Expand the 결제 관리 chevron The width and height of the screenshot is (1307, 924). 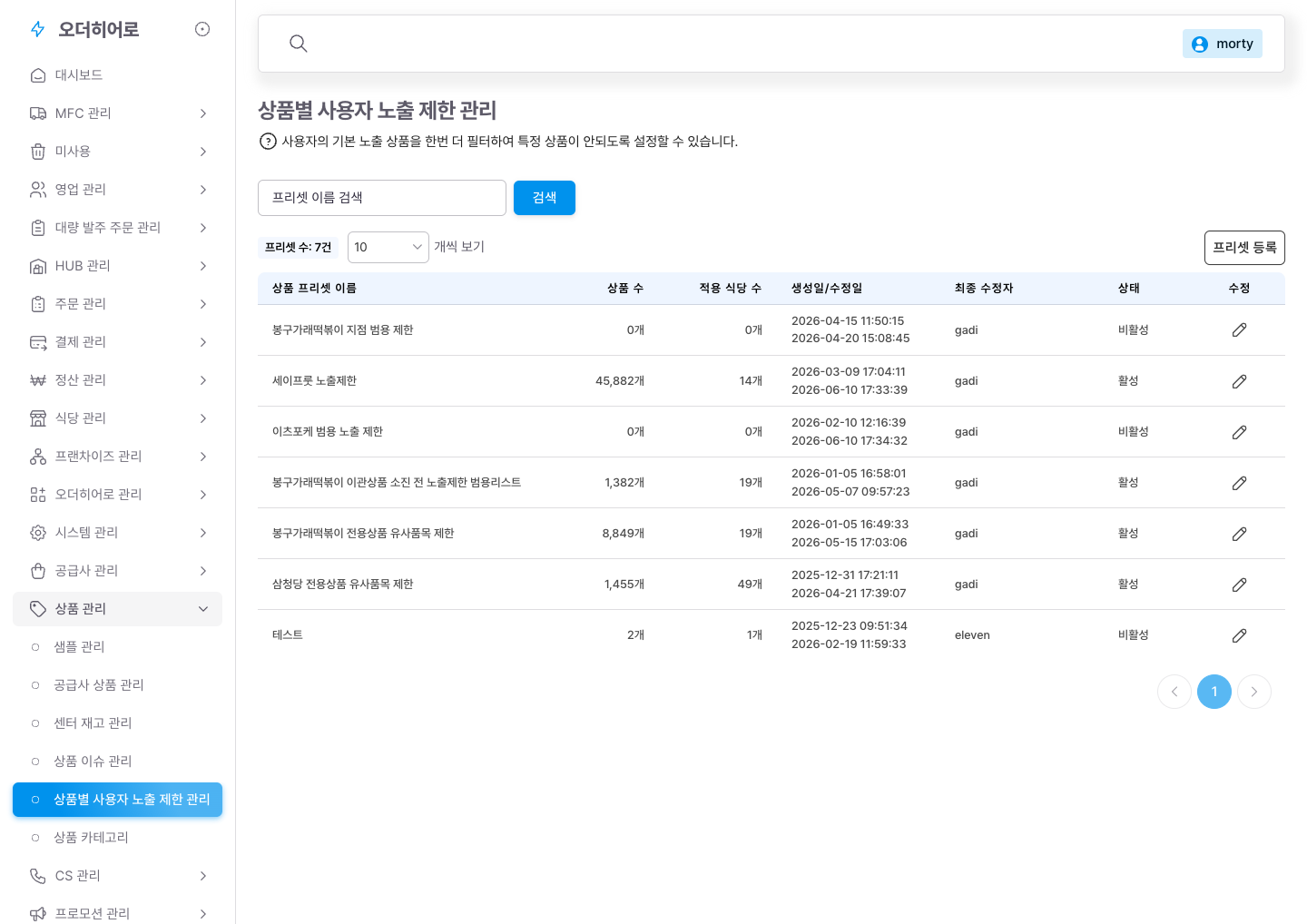(x=203, y=342)
